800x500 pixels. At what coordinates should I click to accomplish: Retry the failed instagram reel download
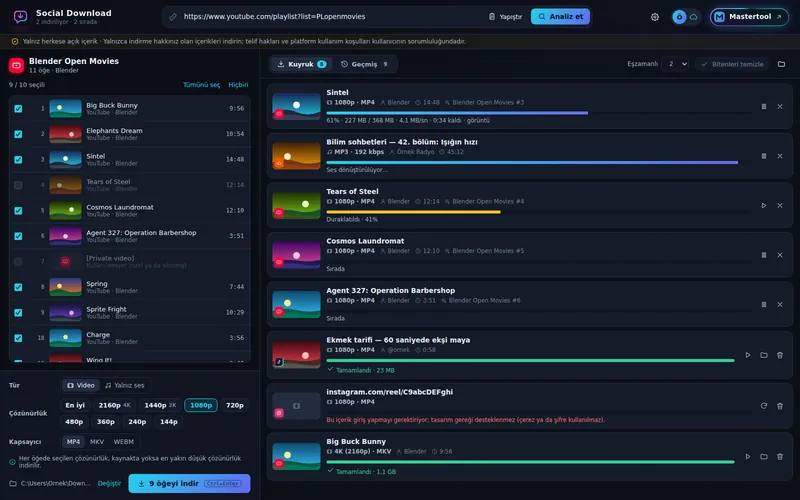click(x=764, y=406)
